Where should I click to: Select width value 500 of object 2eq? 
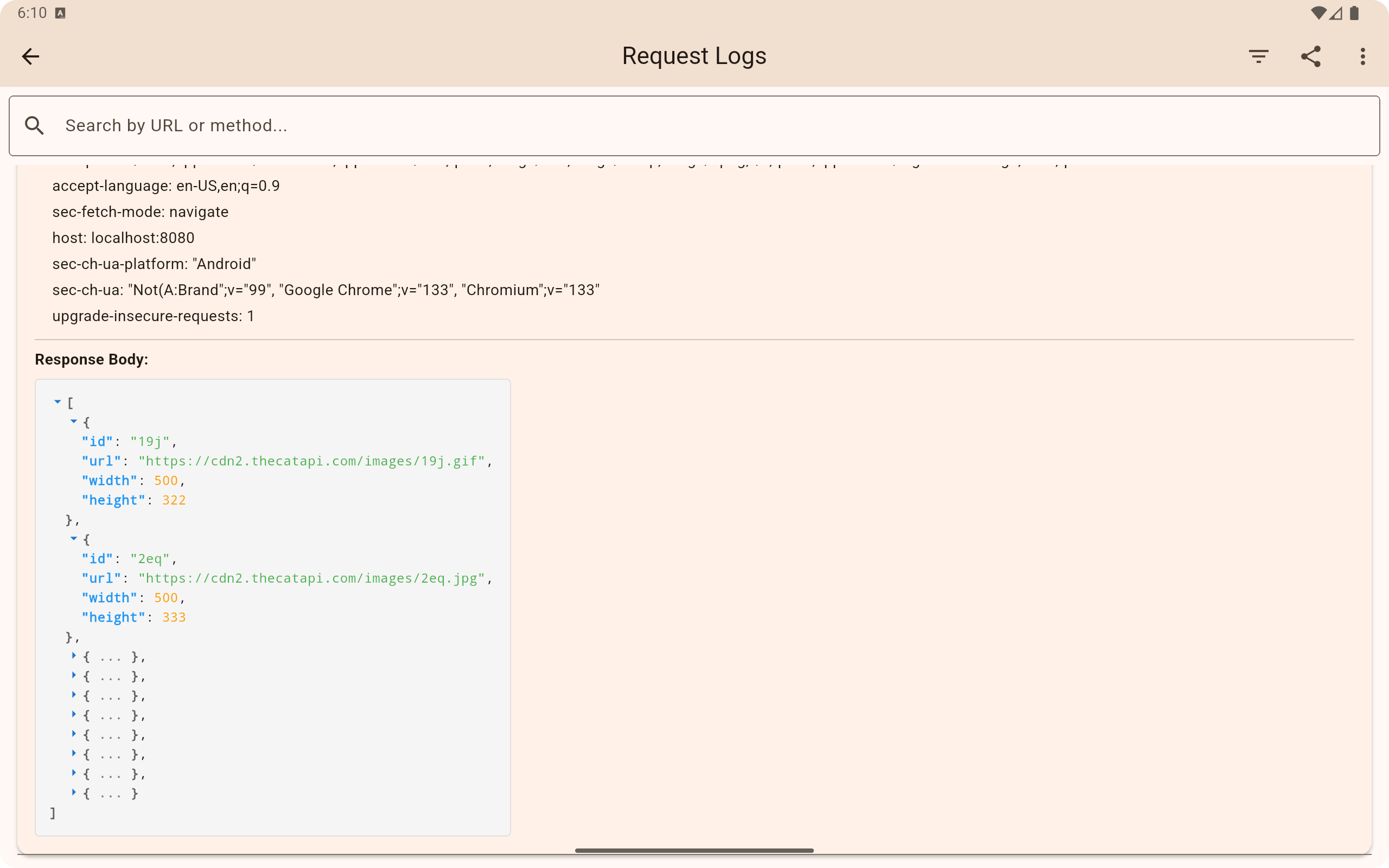click(x=166, y=598)
